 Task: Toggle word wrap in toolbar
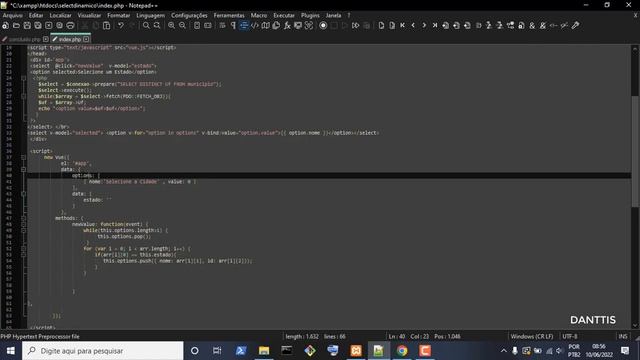click(222, 25)
